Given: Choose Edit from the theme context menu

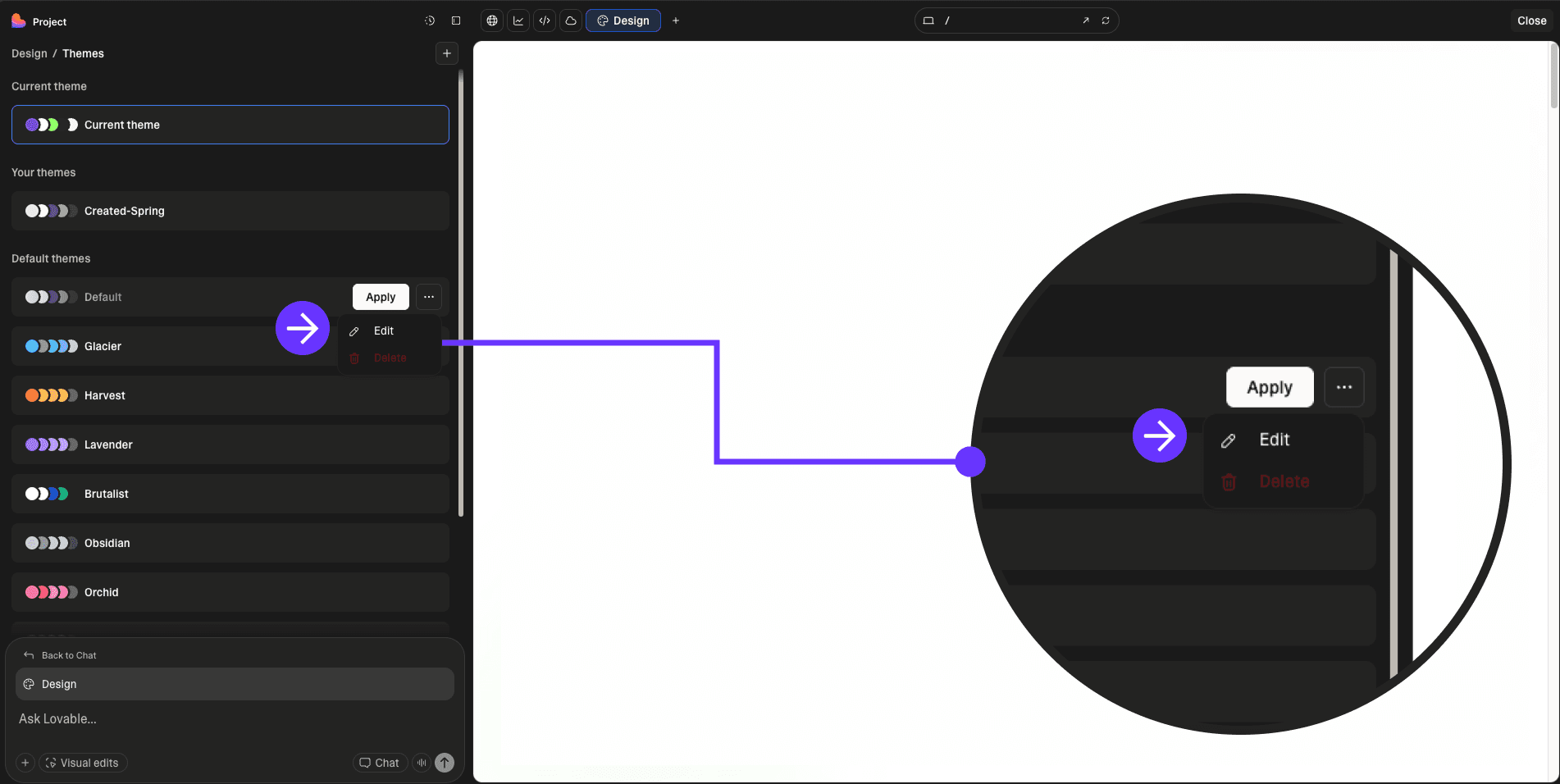Looking at the screenshot, I should [x=383, y=330].
